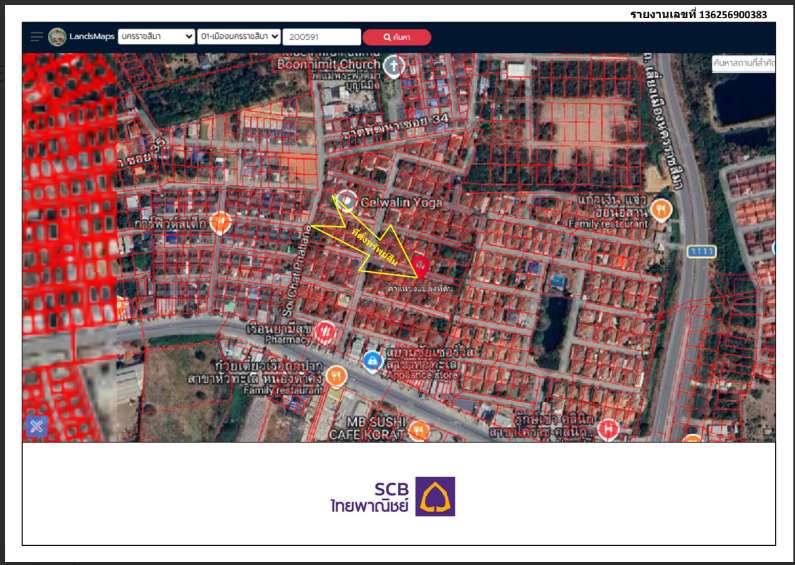This screenshot has height=565, width=795.
Task: Click the red ค้นหา search button
Action: [x=397, y=37]
